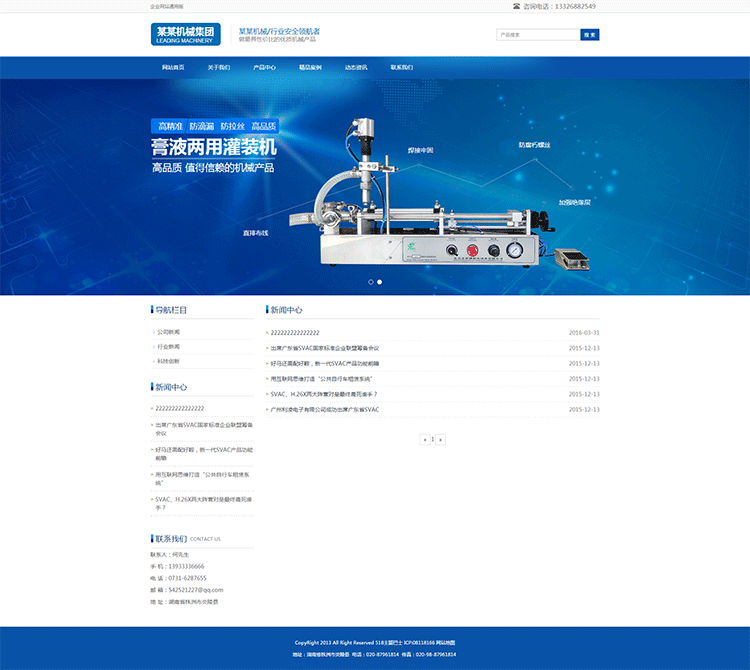
Task: Click the 某某机械集团 logo
Action: point(186,35)
